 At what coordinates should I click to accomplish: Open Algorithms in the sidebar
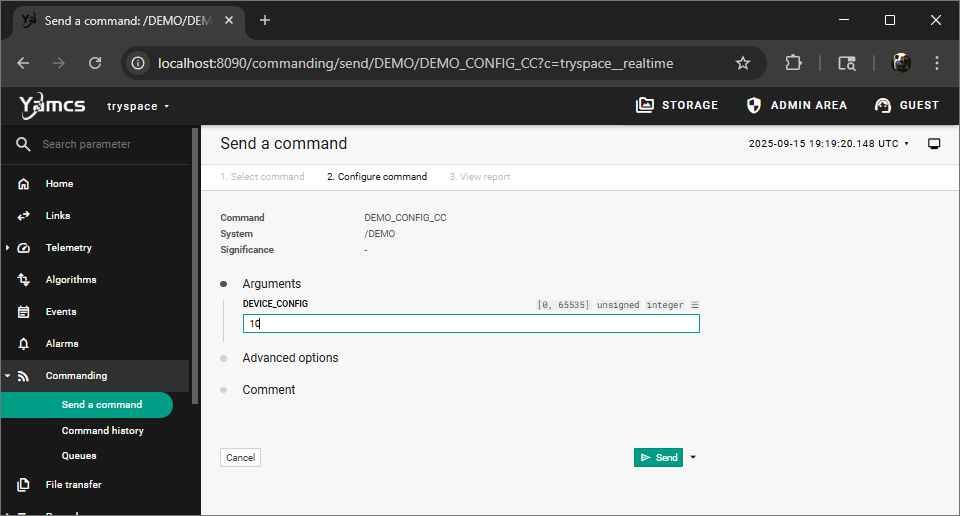pyautogui.click(x=71, y=280)
